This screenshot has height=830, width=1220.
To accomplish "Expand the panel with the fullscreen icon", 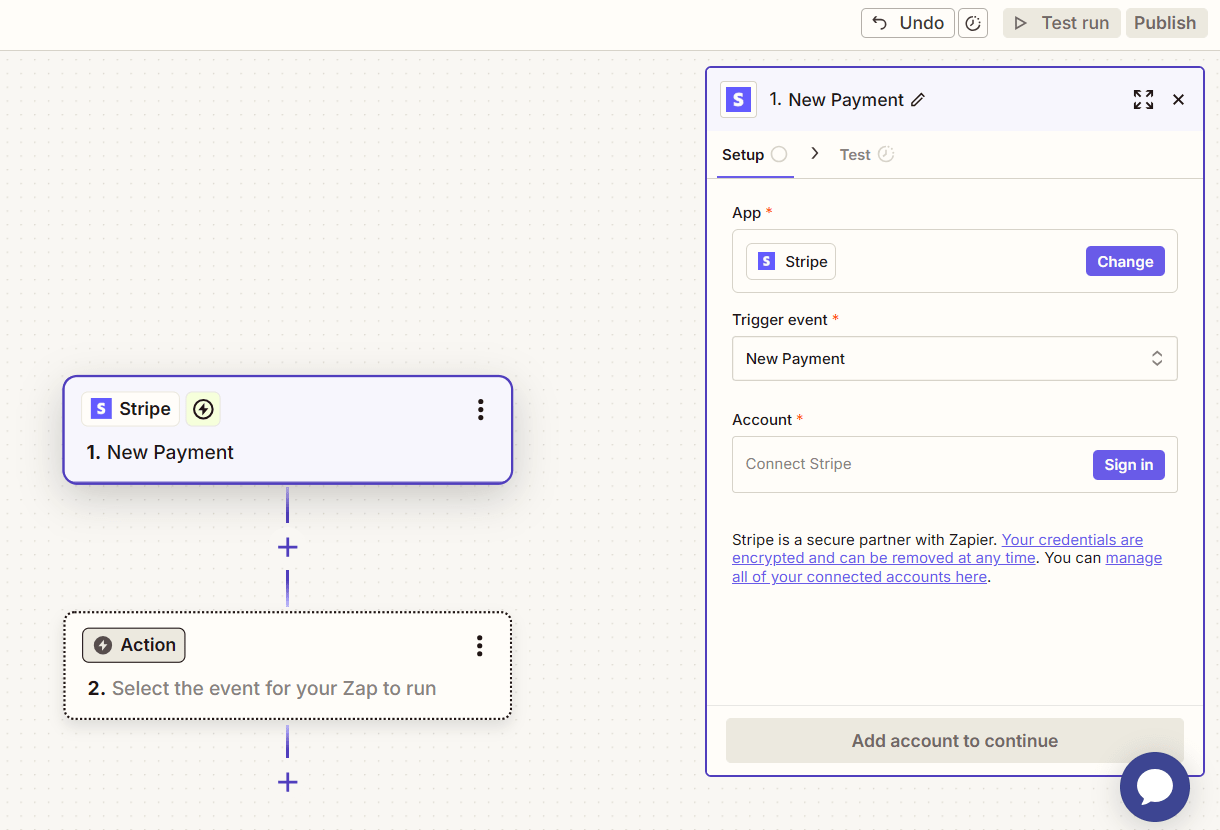I will (1143, 100).
